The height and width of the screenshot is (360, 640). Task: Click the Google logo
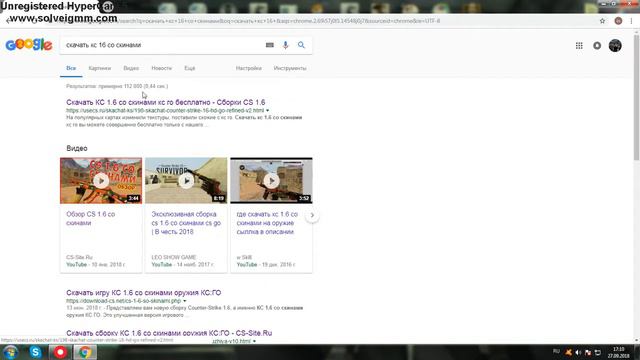point(29,45)
